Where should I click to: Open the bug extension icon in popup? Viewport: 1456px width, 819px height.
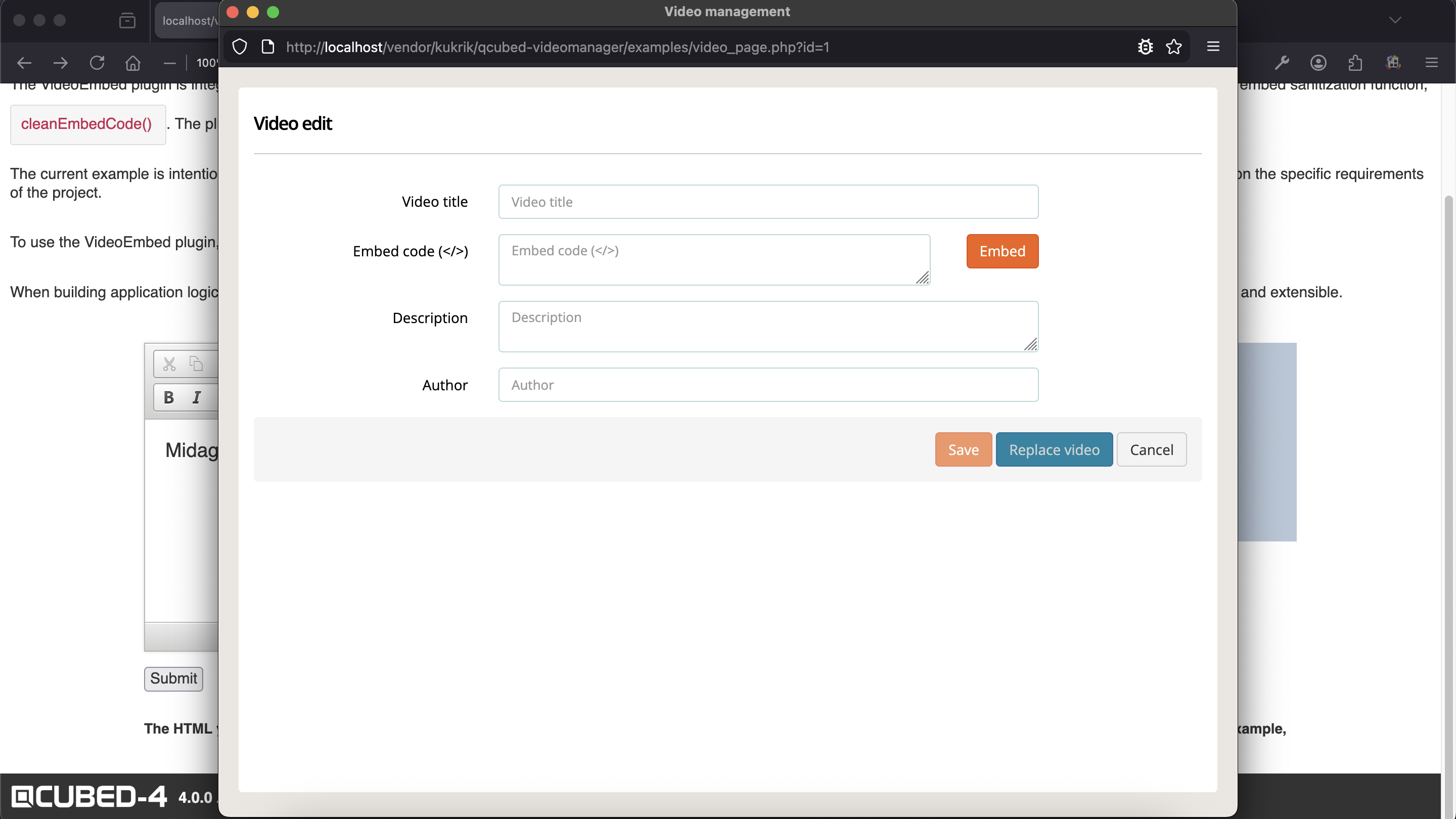[x=1145, y=47]
